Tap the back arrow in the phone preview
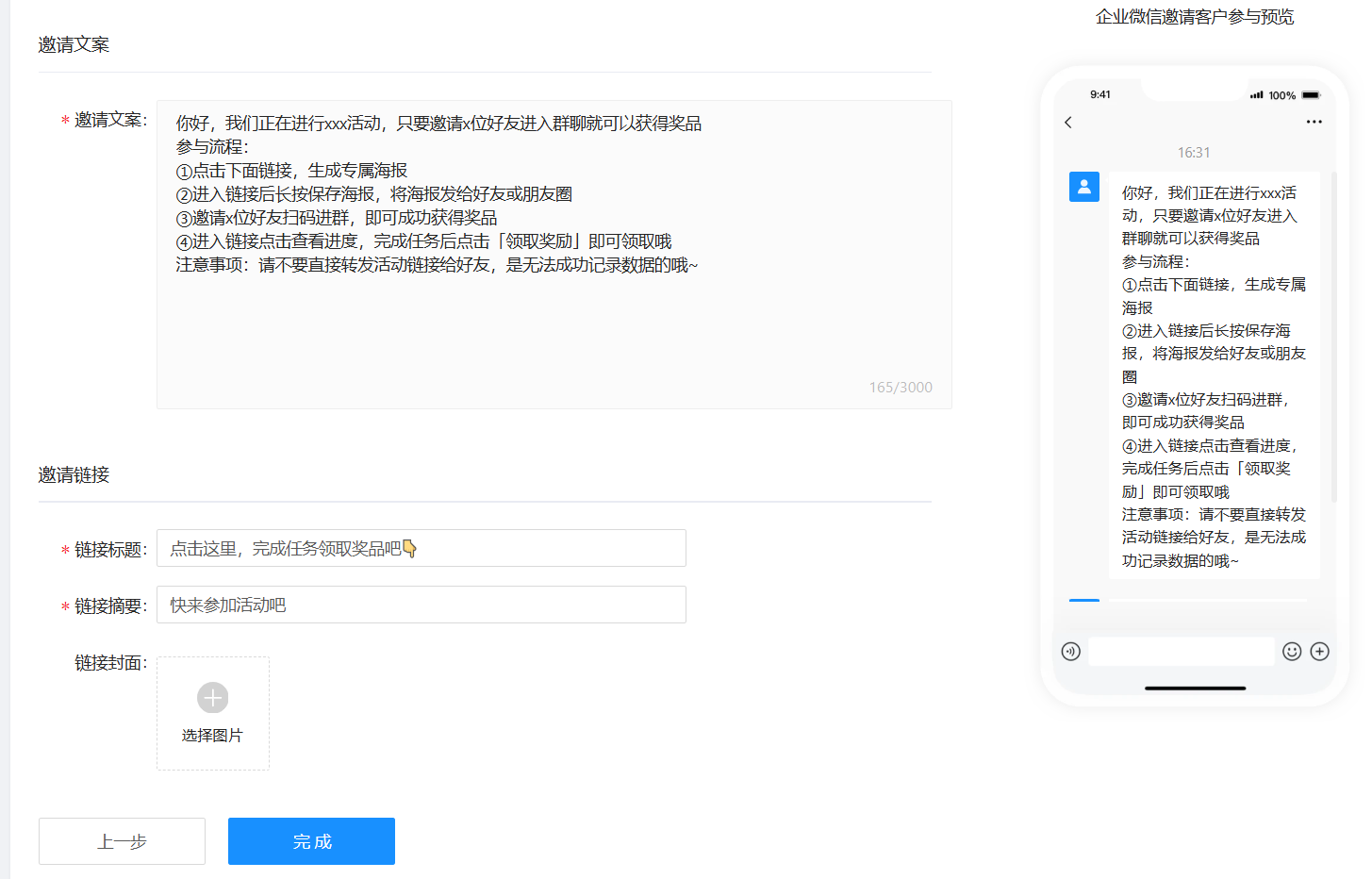The height and width of the screenshot is (879, 1372). coord(1068,123)
